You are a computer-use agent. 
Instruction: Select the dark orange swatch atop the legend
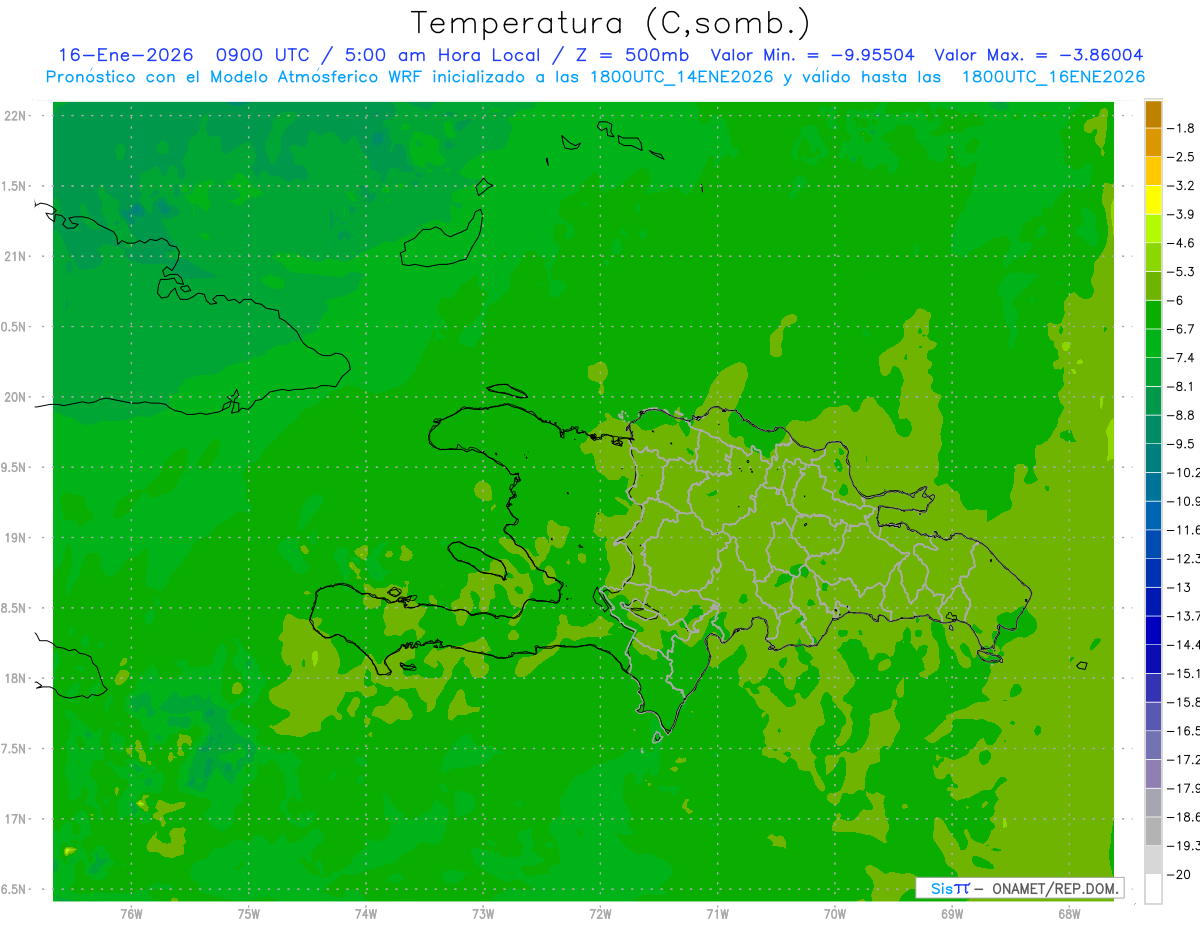(1153, 115)
